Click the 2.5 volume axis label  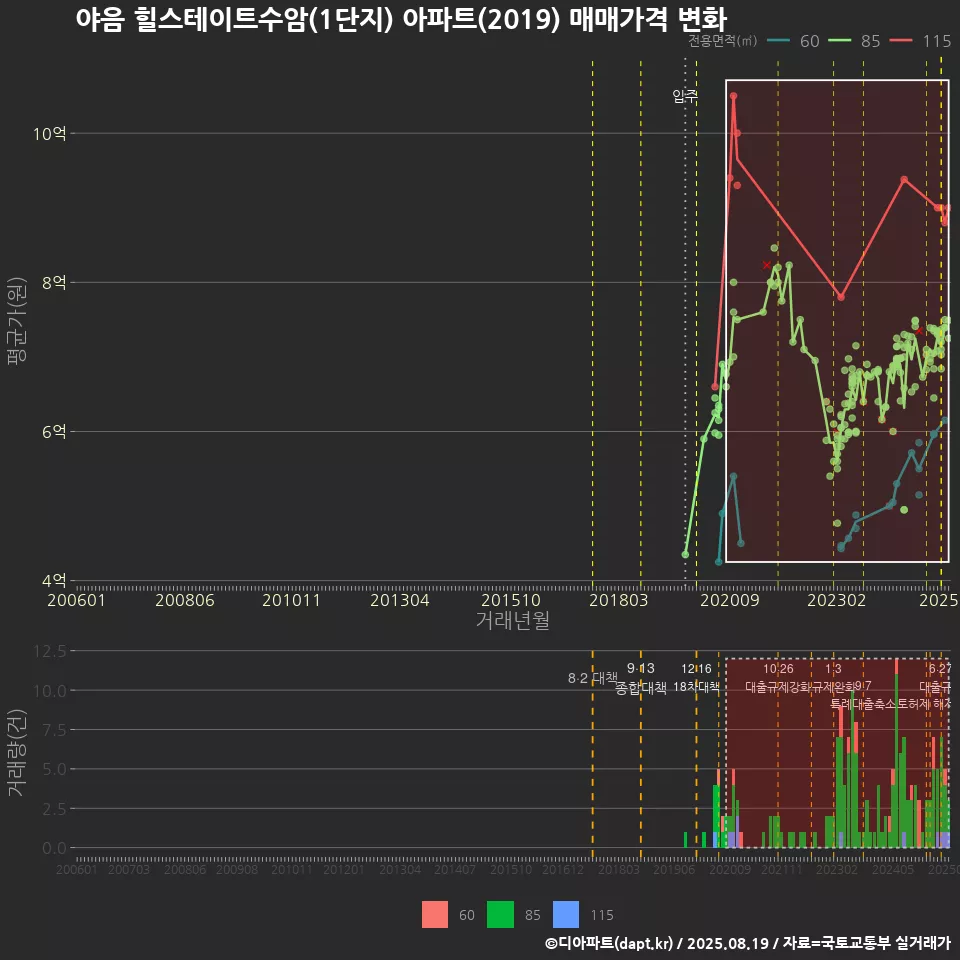click(54, 809)
